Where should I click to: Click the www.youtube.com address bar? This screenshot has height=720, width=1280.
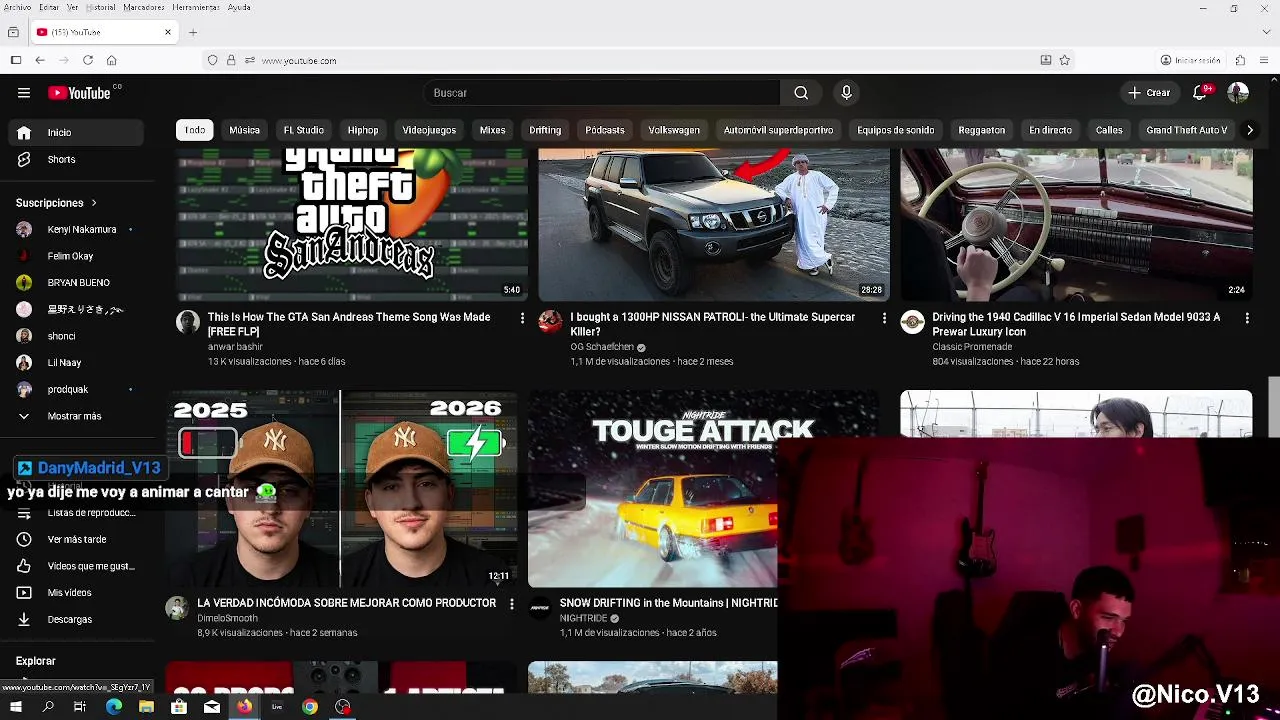640,60
